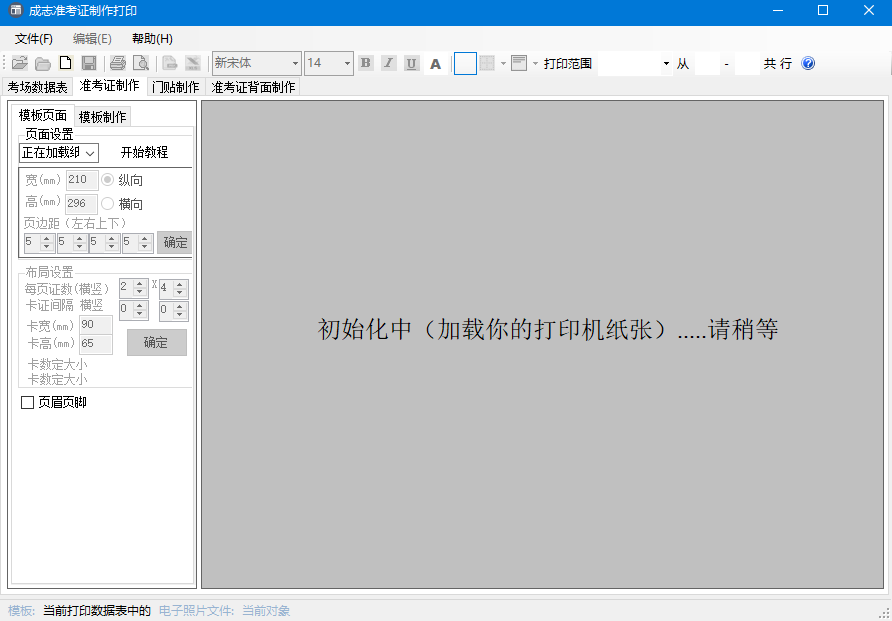Screen dimensions: 892x621
Task: Open print preview
Action: (x=141, y=62)
